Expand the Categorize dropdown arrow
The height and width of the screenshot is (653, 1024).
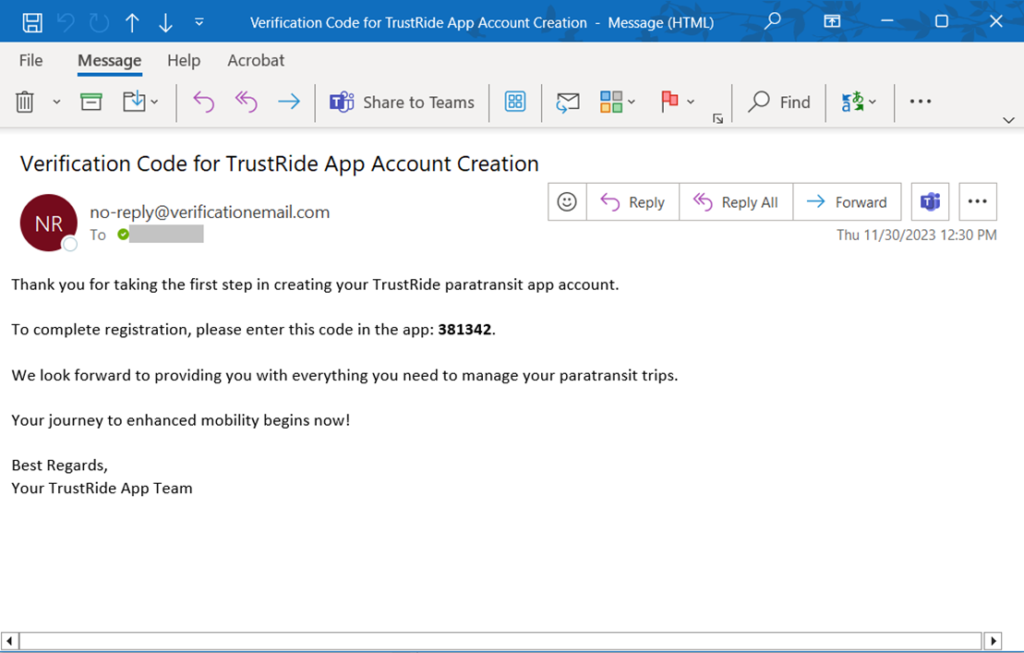coord(632,102)
